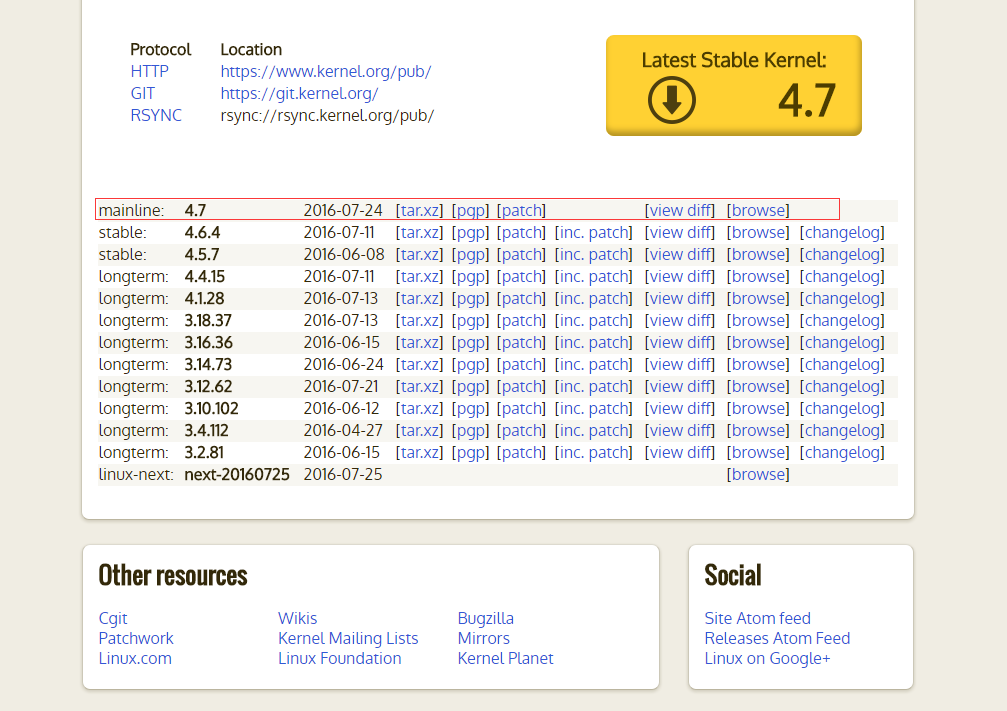Image resolution: width=1007 pixels, height=711 pixels.
Task: View diff for longterm 3.12.62
Action: point(679,386)
